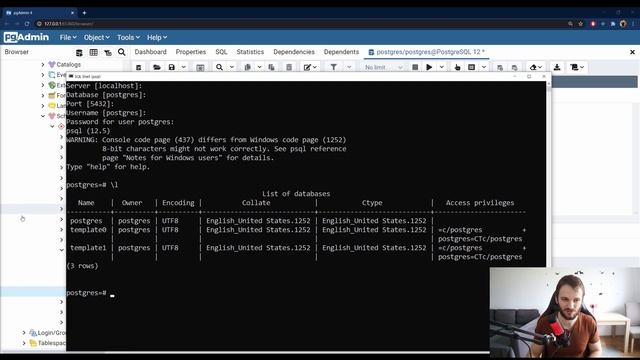Viewport: 640px width, 360px height.
Task: Open the Help menu
Action: pyautogui.click(x=157, y=38)
